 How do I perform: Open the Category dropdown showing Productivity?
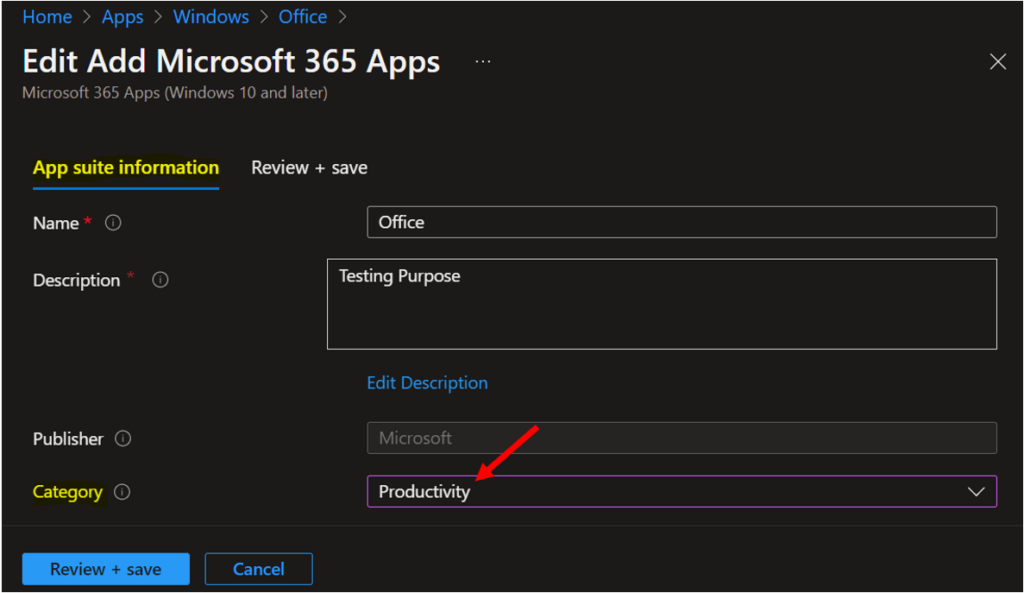coord(682,491)
